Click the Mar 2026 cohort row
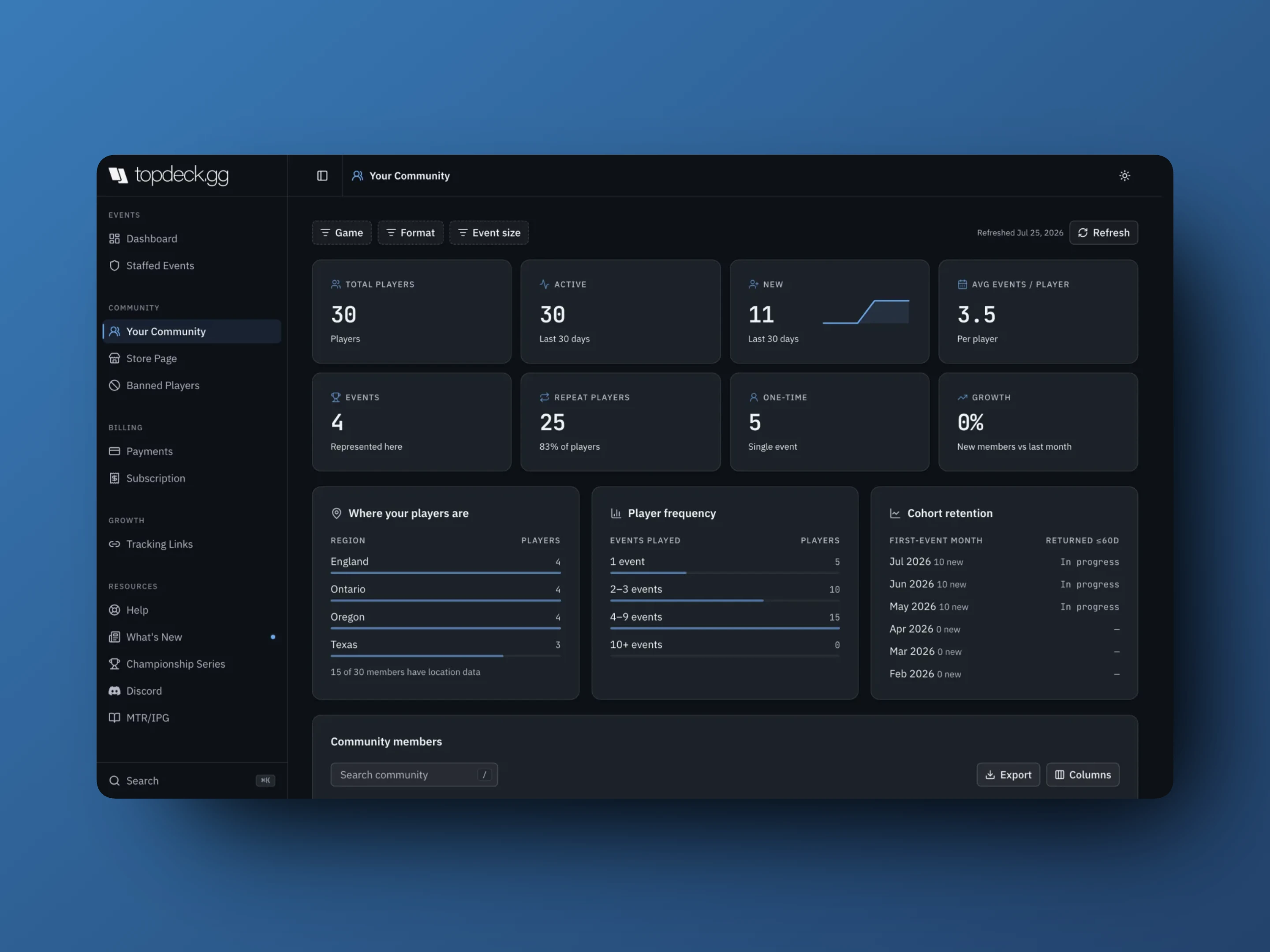 point(1004,651)
